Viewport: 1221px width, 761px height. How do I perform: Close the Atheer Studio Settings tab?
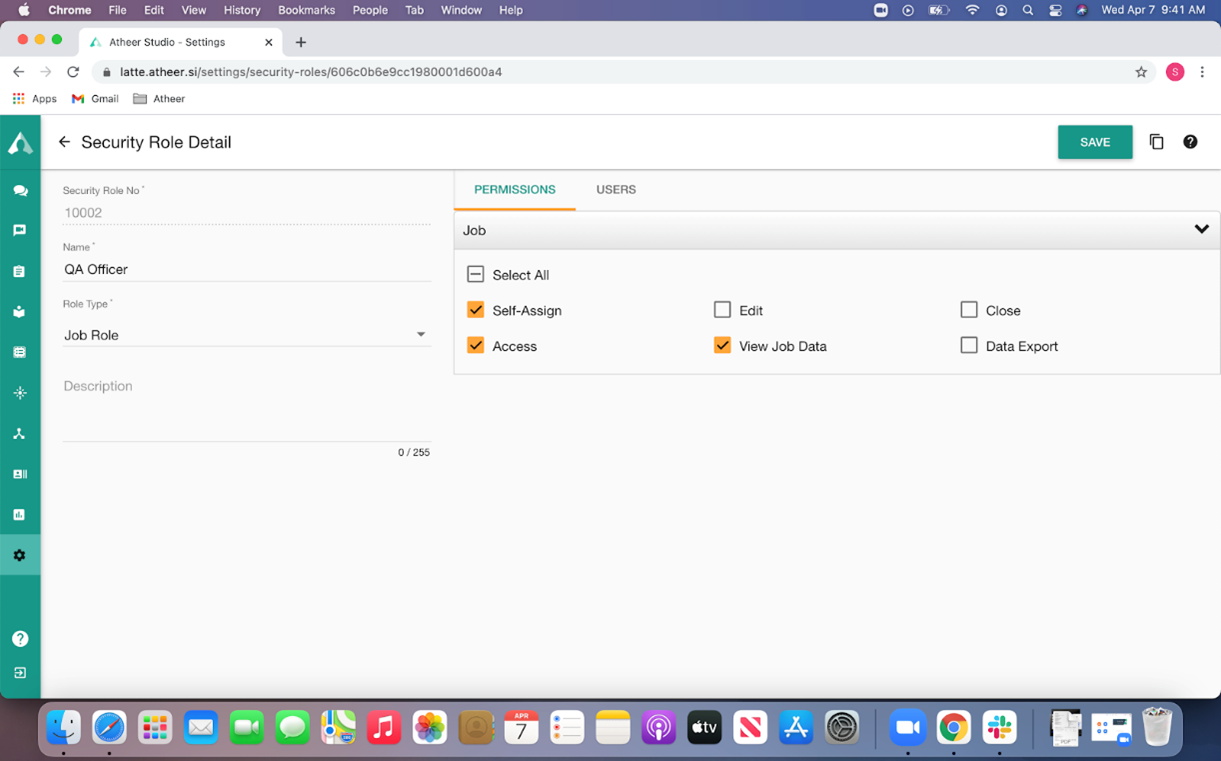[268, 42]
